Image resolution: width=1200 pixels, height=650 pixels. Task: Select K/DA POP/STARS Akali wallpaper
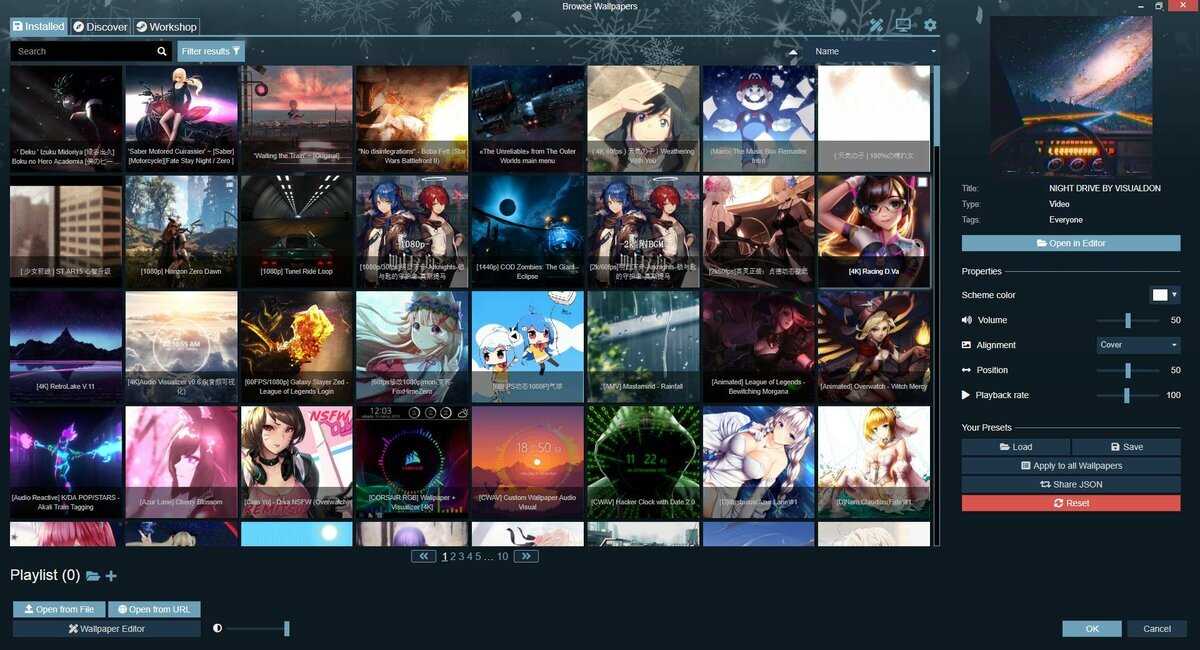click(x=66, y=462)
